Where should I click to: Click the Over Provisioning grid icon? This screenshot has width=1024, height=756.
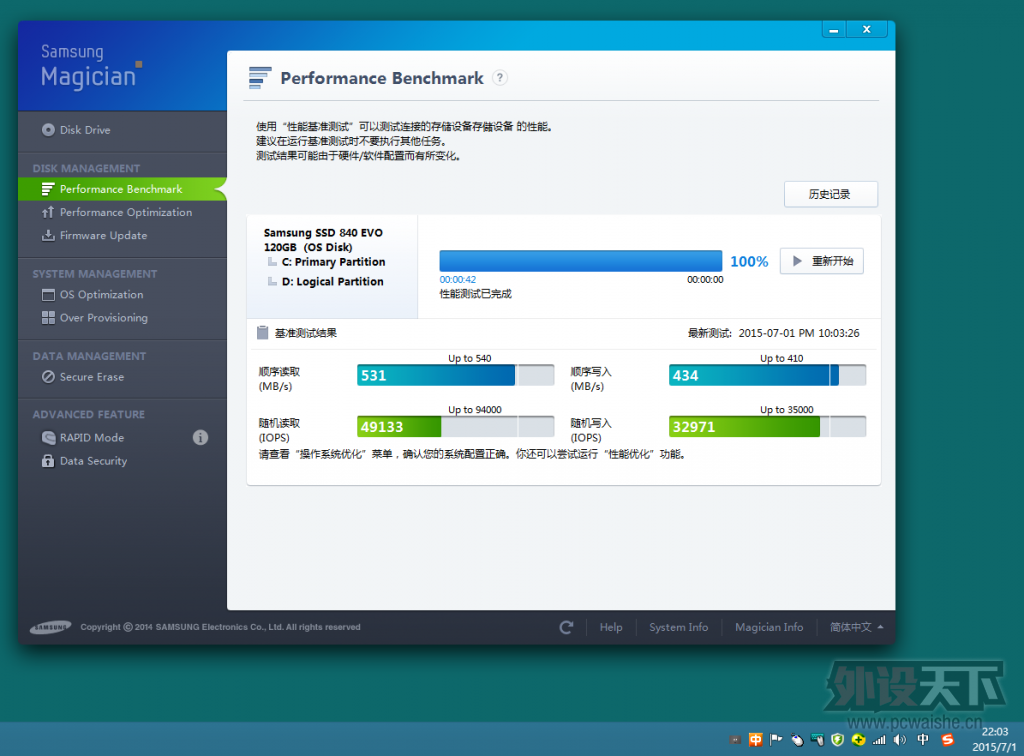[48, 318]
